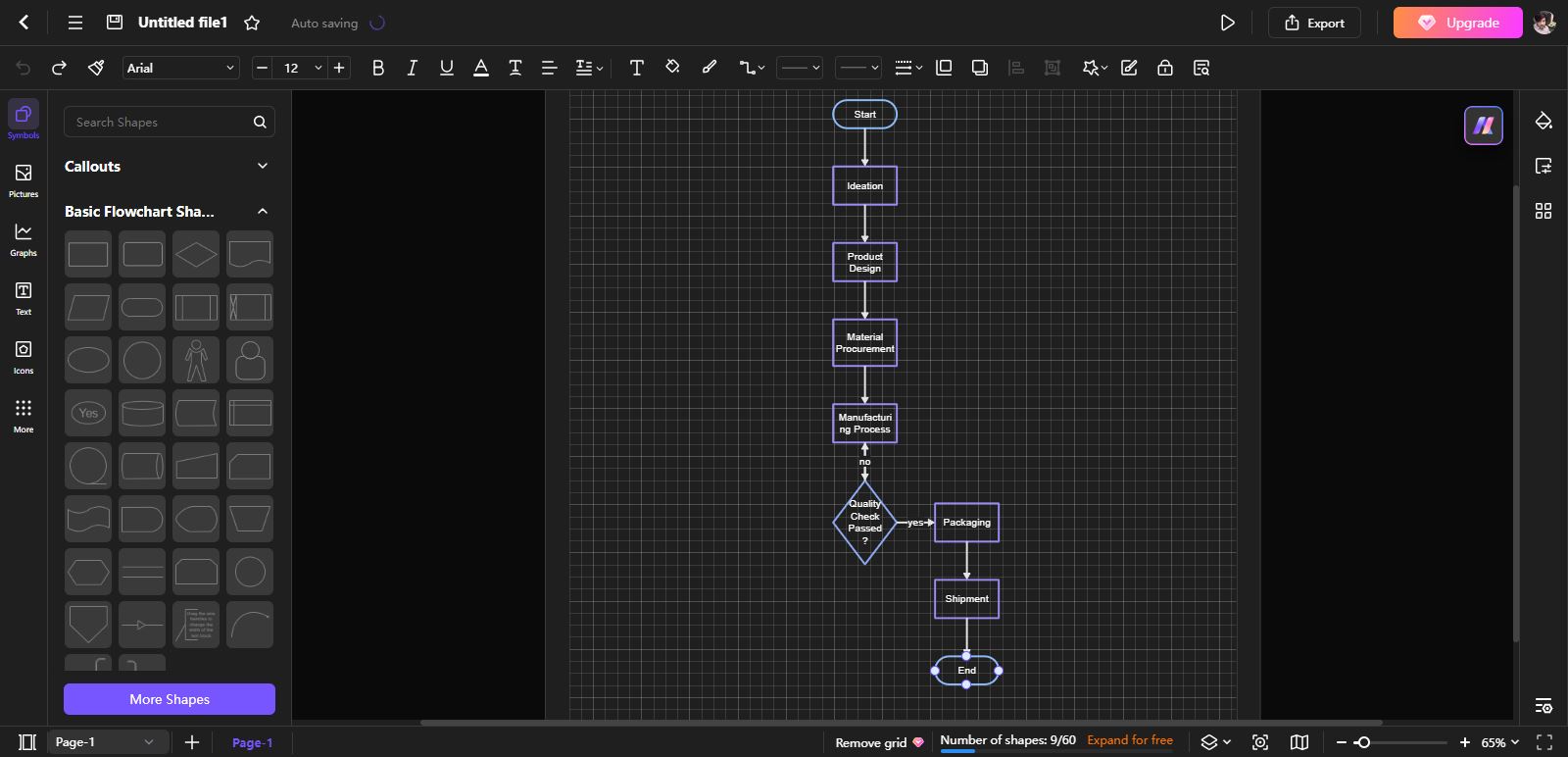The height and width of the screenshot is (757, 1568).
Task: Open the line end style dropdown
Action: (858, 68)
